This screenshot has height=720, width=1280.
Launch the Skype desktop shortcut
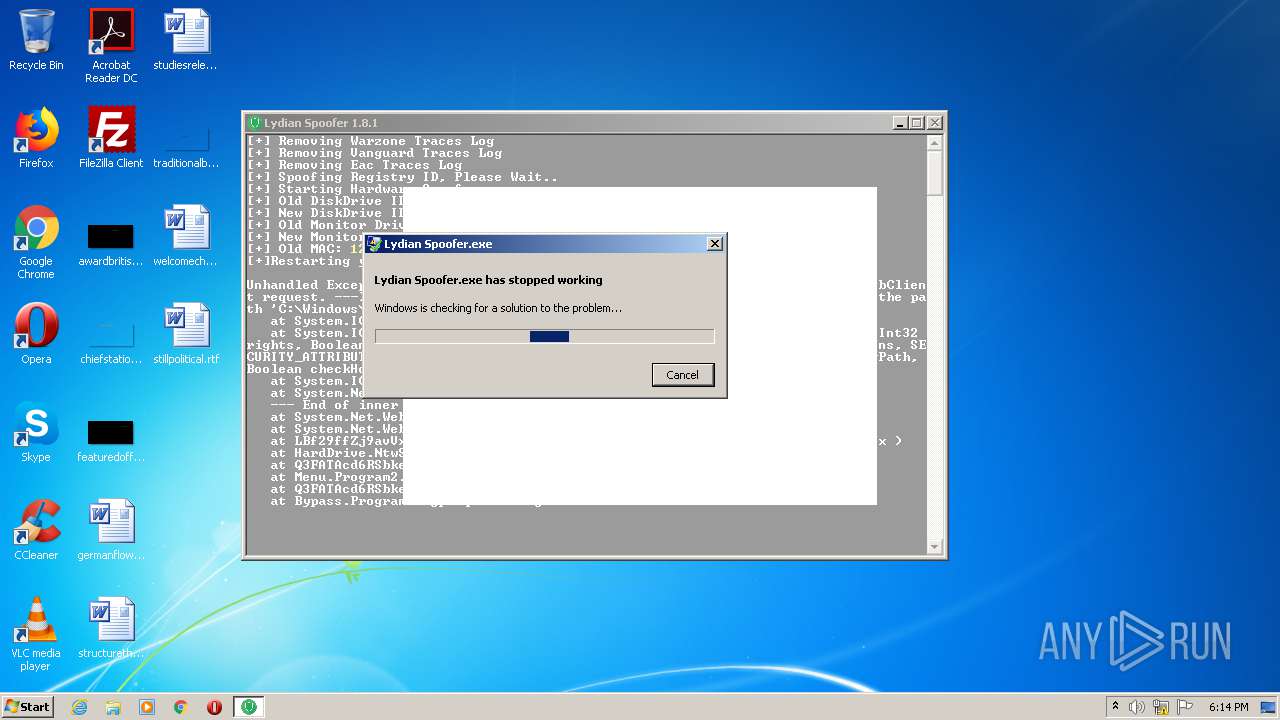36,432
